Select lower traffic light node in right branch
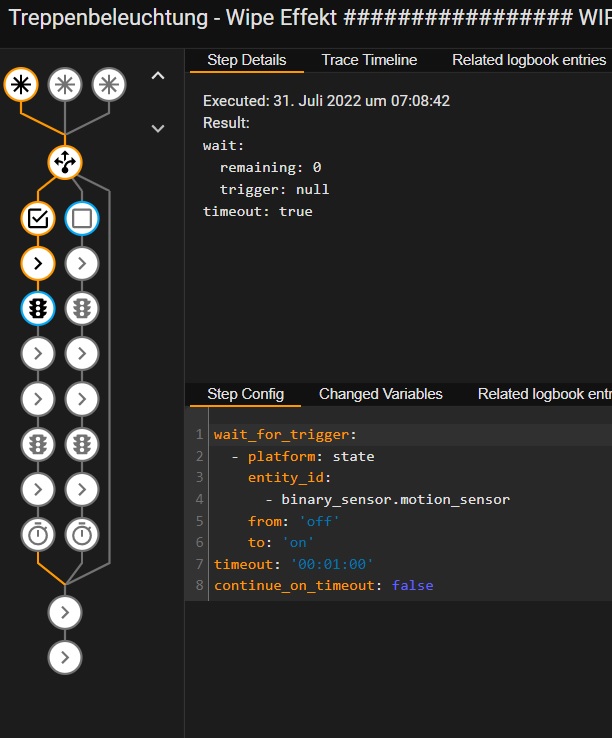The height and width of the screenshot is (738, 612). tap(82, 444)
